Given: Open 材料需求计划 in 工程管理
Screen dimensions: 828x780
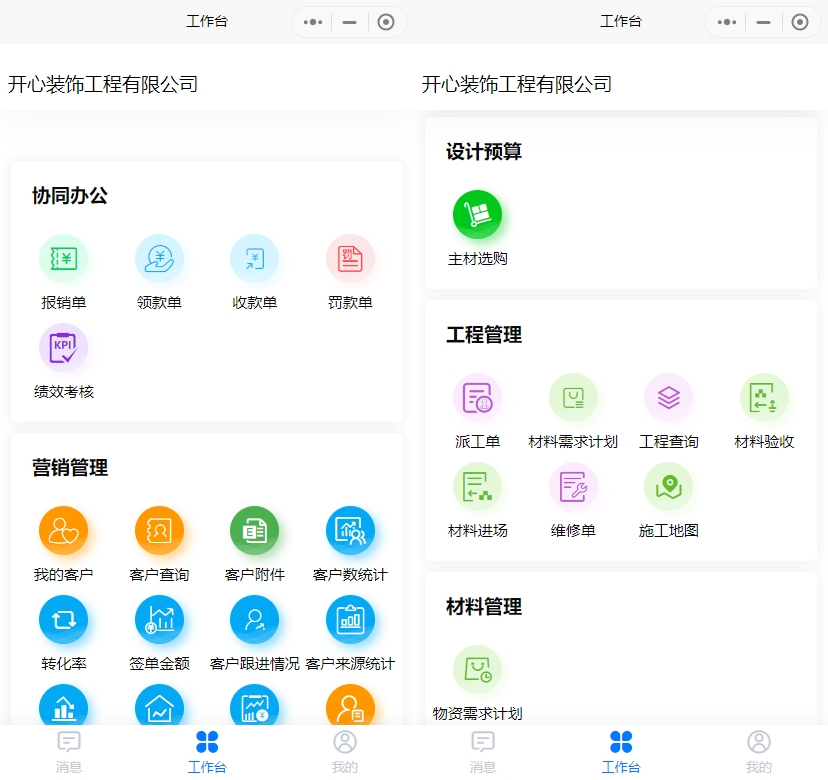Looking at the screenshot, I should coord(573,398).
